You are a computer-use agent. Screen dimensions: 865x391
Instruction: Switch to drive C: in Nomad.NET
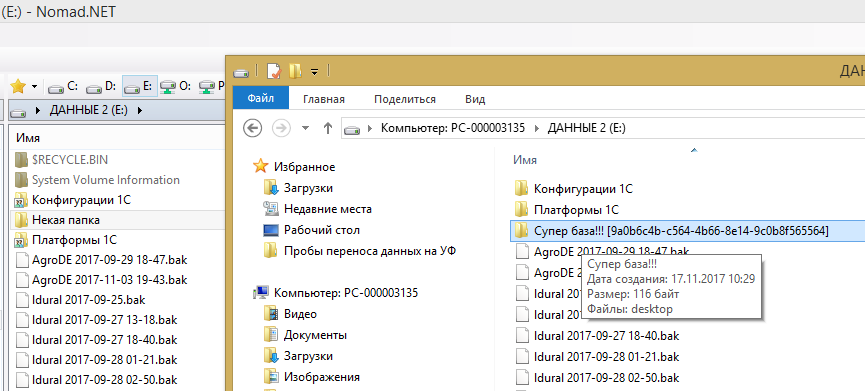pyautogui.click(x=63, y=87)
